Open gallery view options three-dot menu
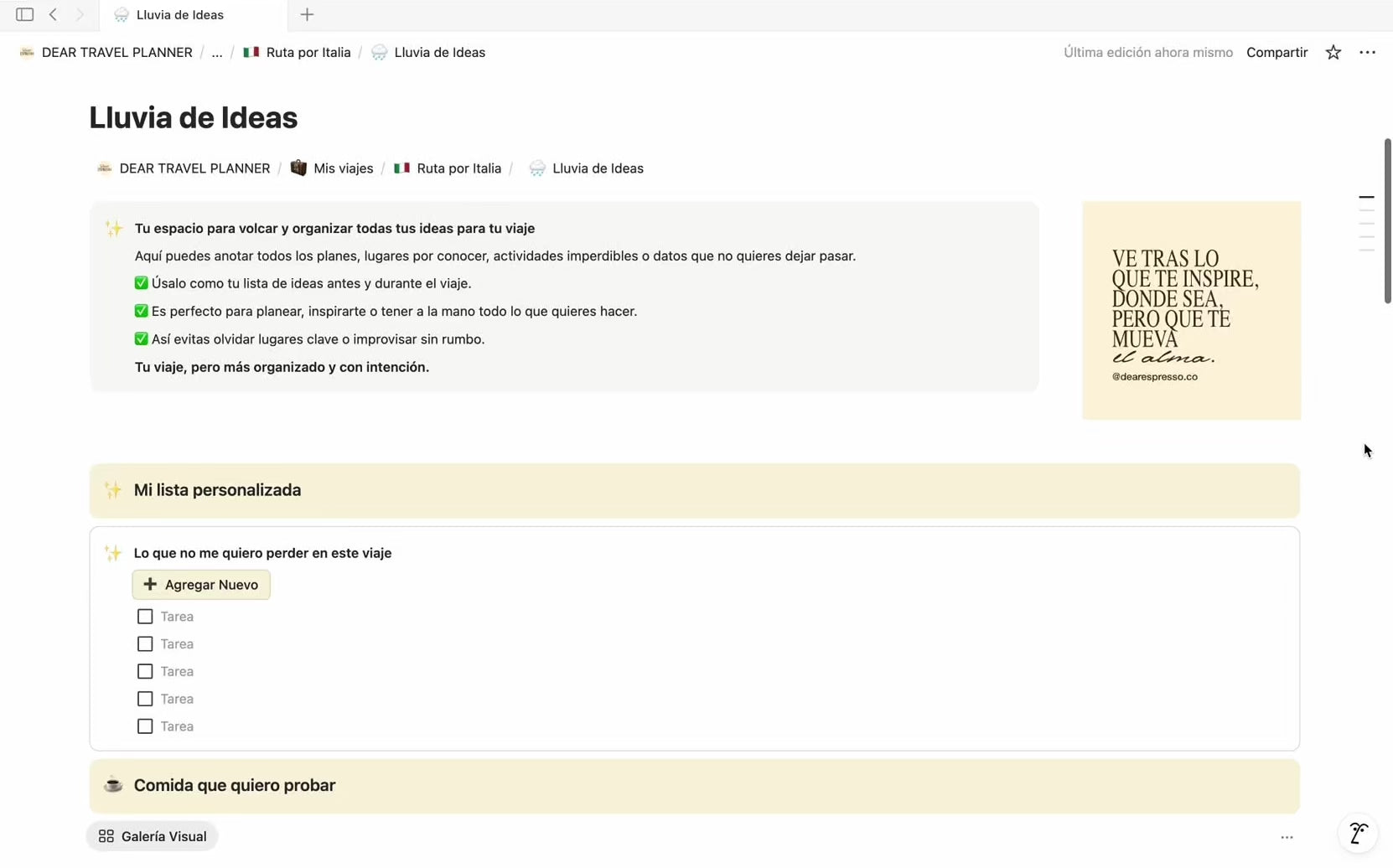The width and height of the screenshot is (1393, 868). pos(1287,837)
